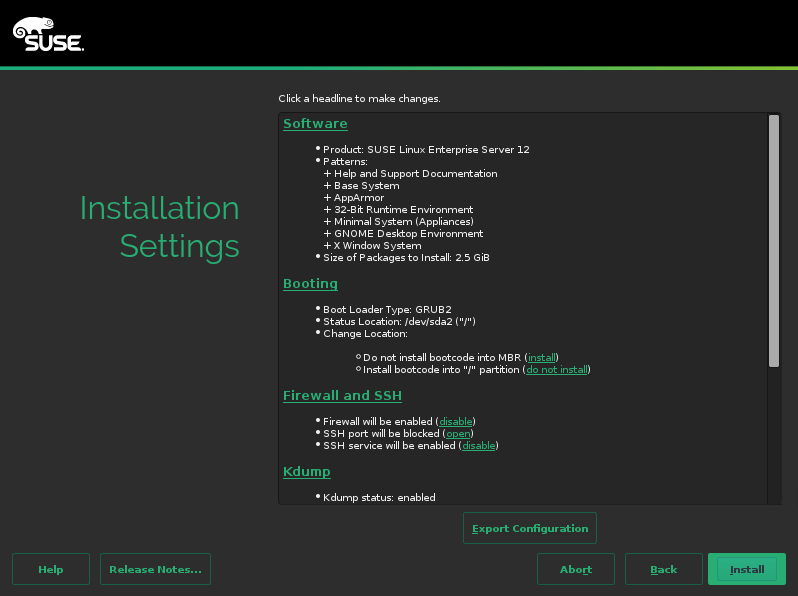The width and height of the screenshot is (798, 596).
Task: Click 'Boot Loader Type: GRUB2' text
Action: 387,309
